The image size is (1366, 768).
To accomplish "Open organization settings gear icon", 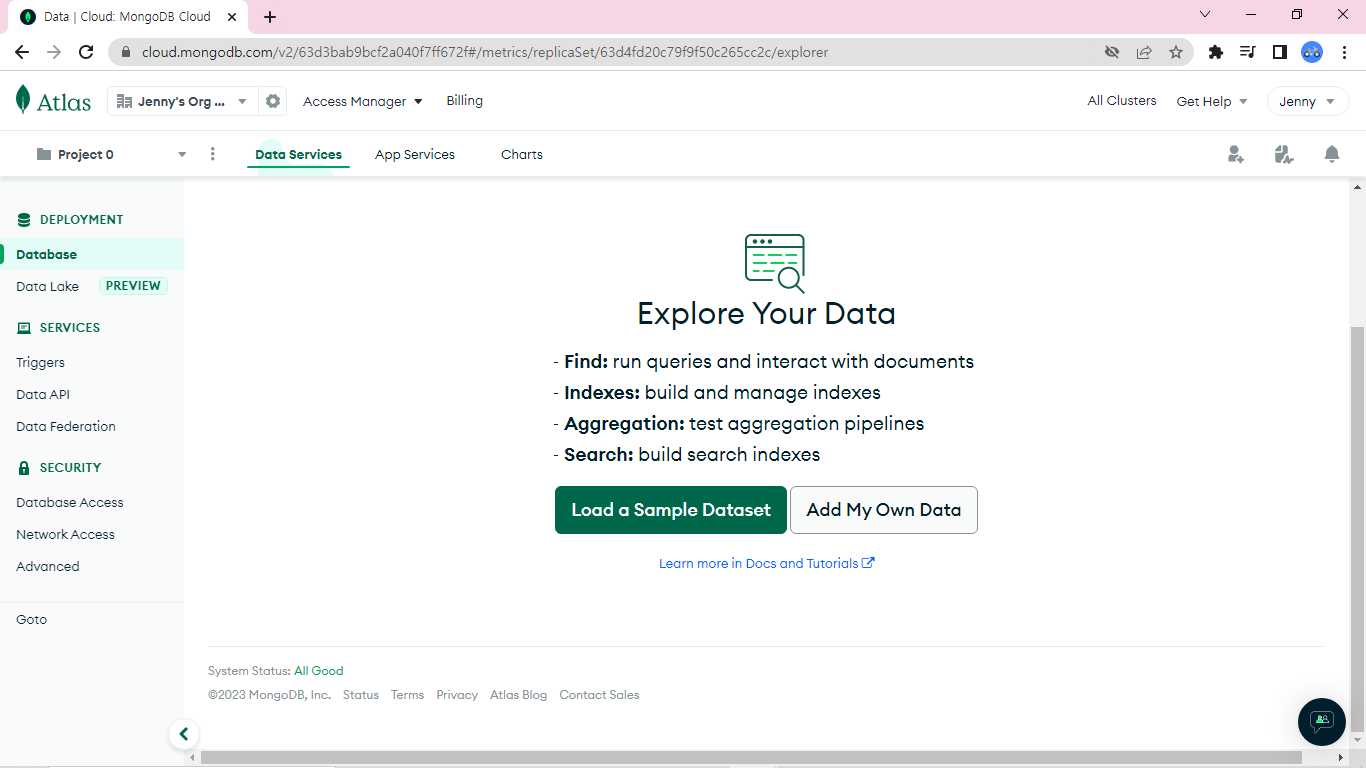I will coord(272,101).
